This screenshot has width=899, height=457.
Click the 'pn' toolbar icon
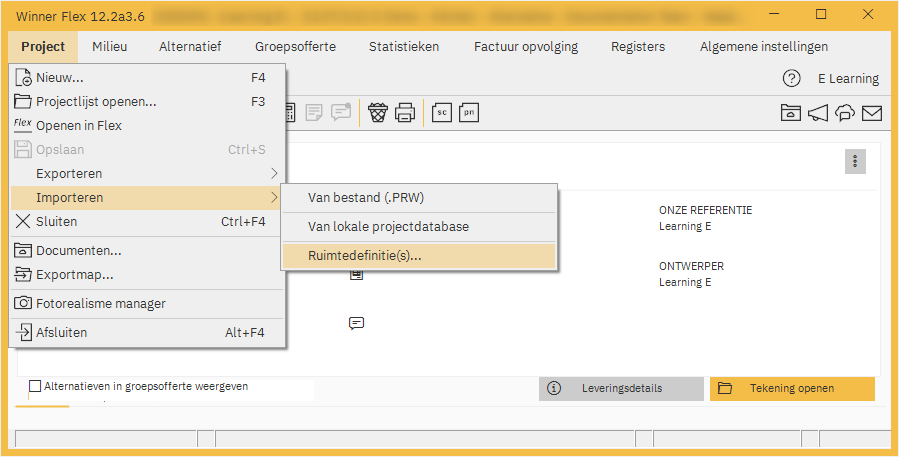[469, 113]
